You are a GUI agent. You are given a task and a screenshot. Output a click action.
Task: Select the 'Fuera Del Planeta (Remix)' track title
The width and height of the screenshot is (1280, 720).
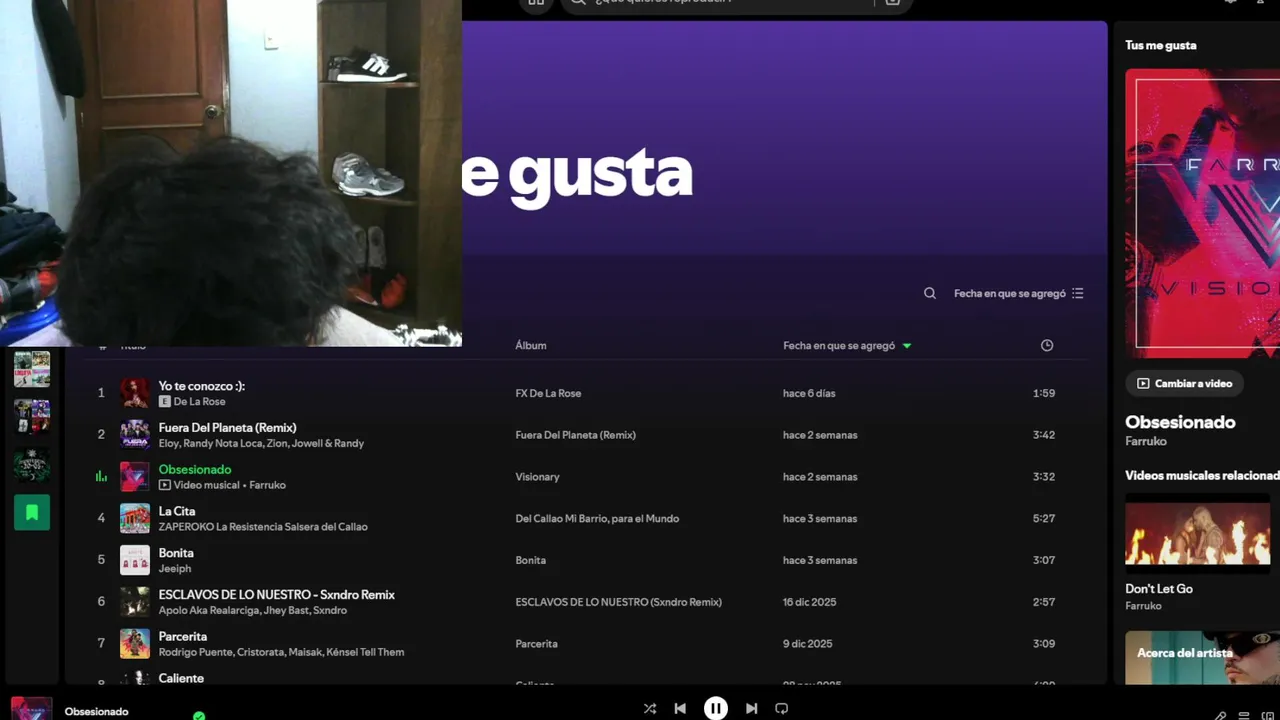(x=227, y=428)
